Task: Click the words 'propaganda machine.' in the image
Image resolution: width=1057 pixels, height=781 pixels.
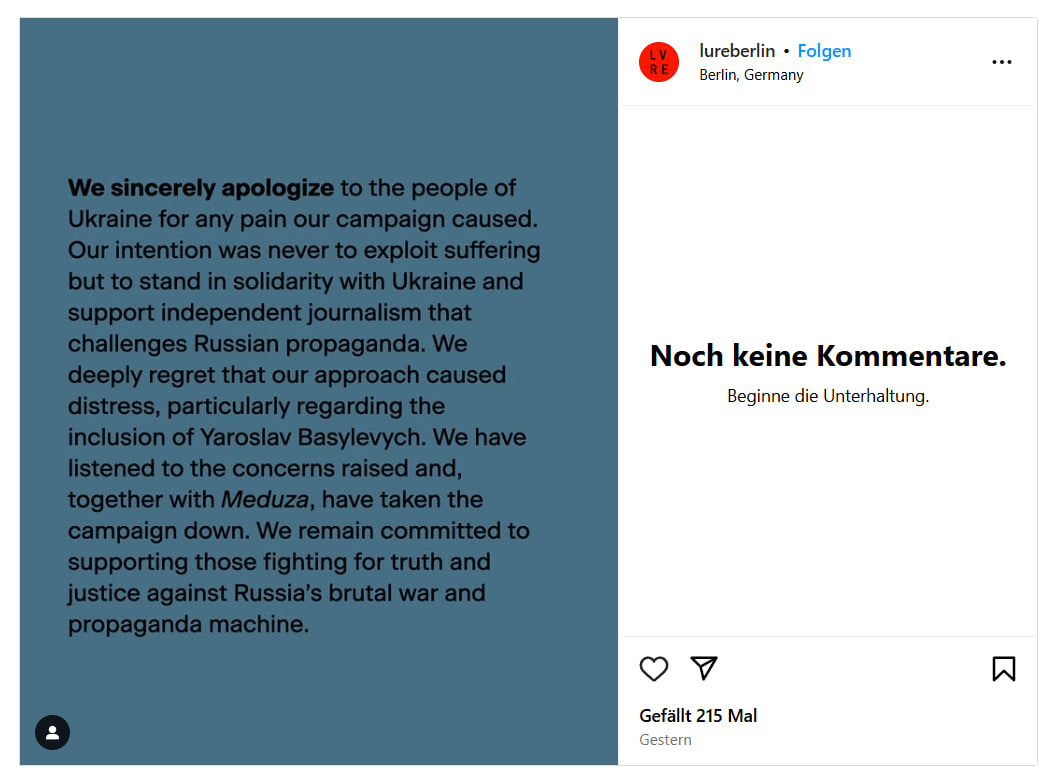Action: pos(188,624)
